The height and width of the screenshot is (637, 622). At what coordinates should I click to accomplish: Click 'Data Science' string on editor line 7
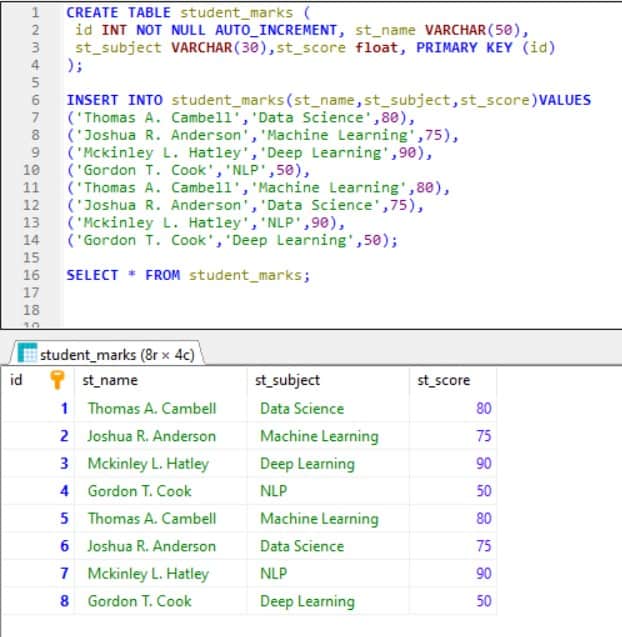311,117
